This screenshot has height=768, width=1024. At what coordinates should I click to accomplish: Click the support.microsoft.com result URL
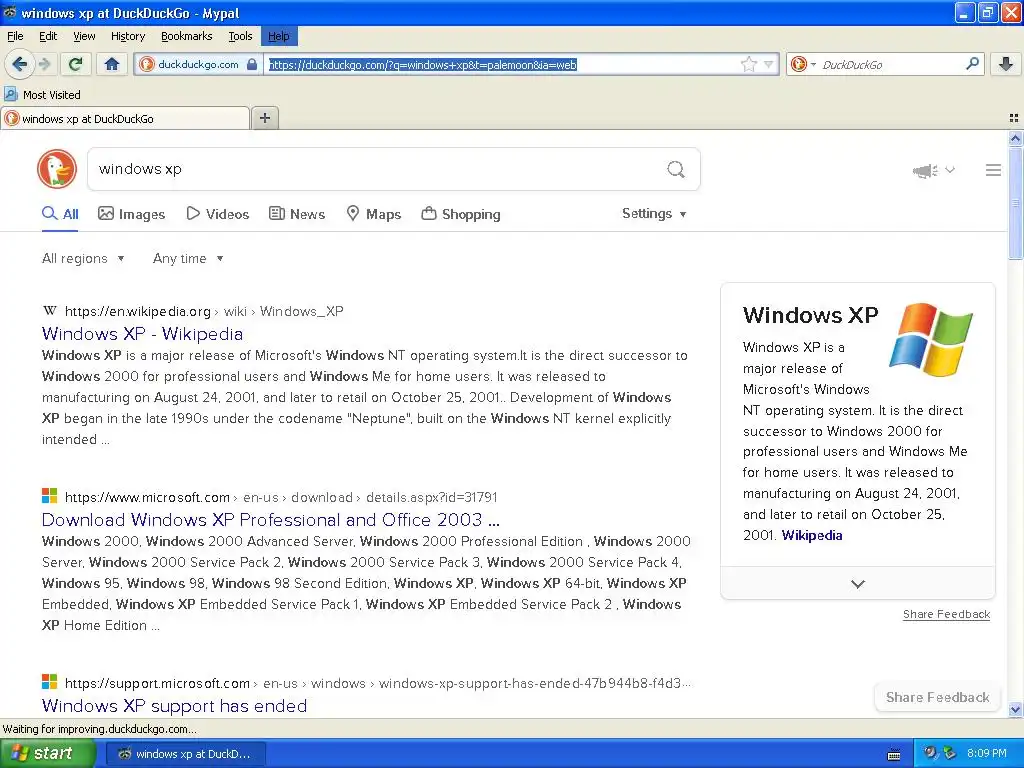[157, 684]
